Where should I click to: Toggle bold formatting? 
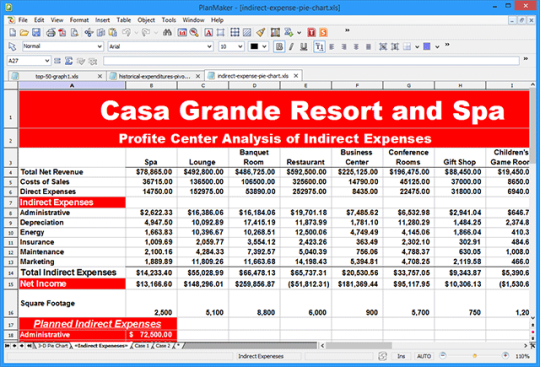pos(279,46)
